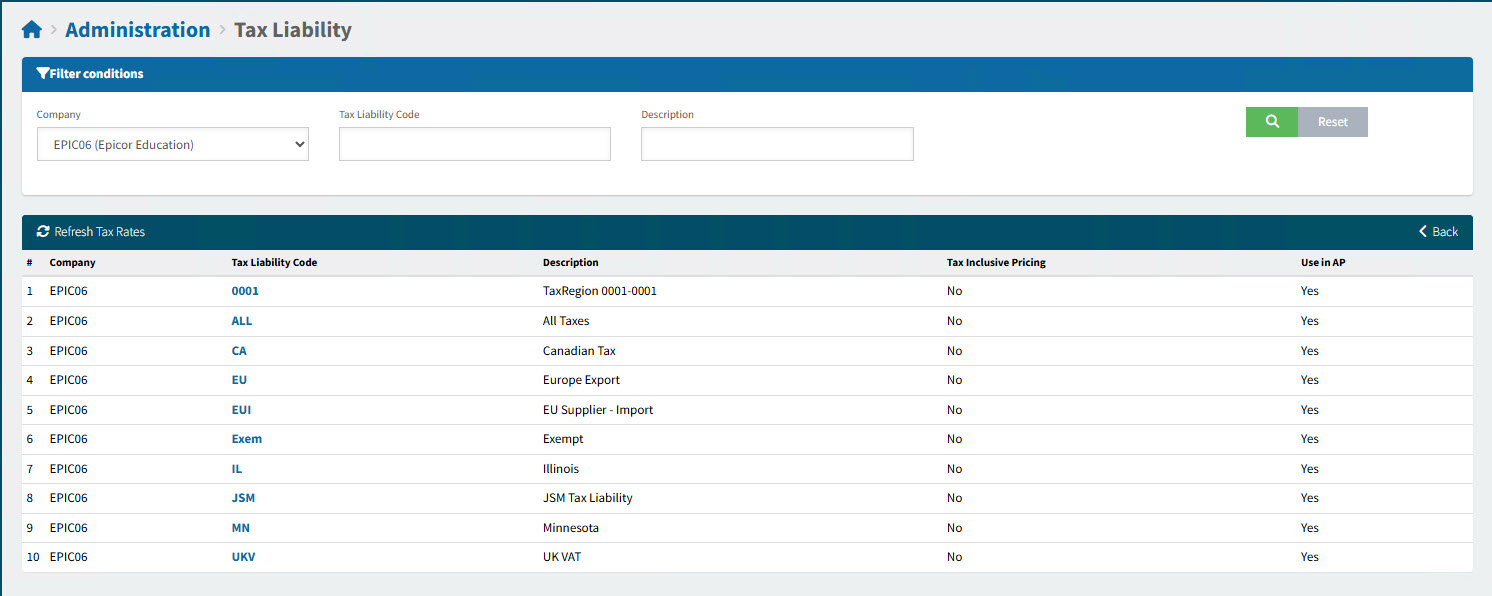Click inside the Description filter field

click(777, 143)
